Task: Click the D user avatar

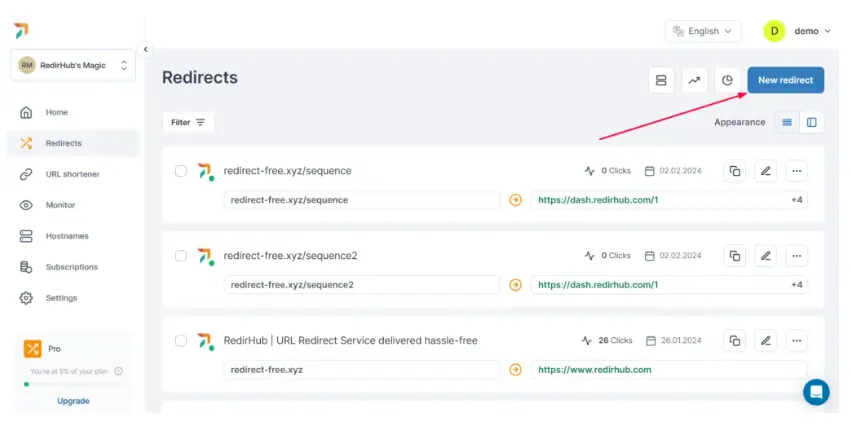Action: (x=774, y=31)
